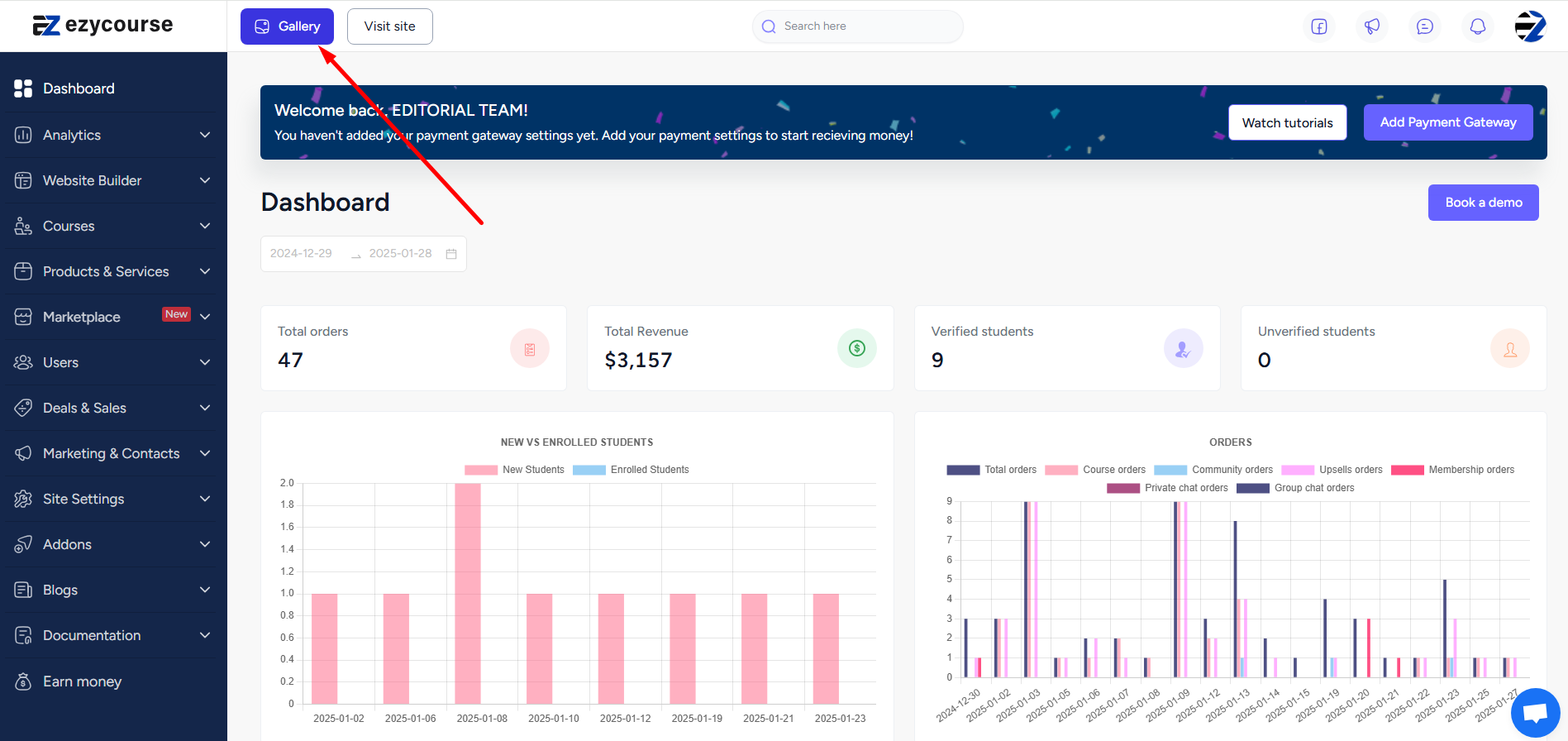Click the ezycourse logo
Screen dimensions: 1568x741
pos(102,26)
